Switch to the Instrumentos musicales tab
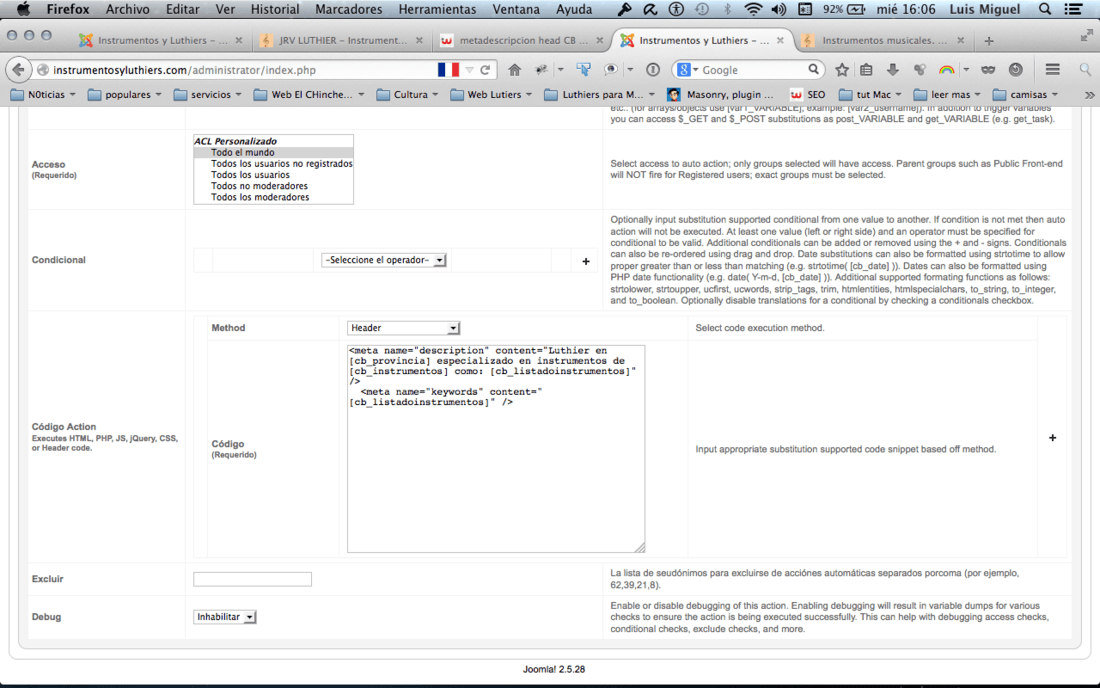 pyautogui.click(x=883, y=41)
